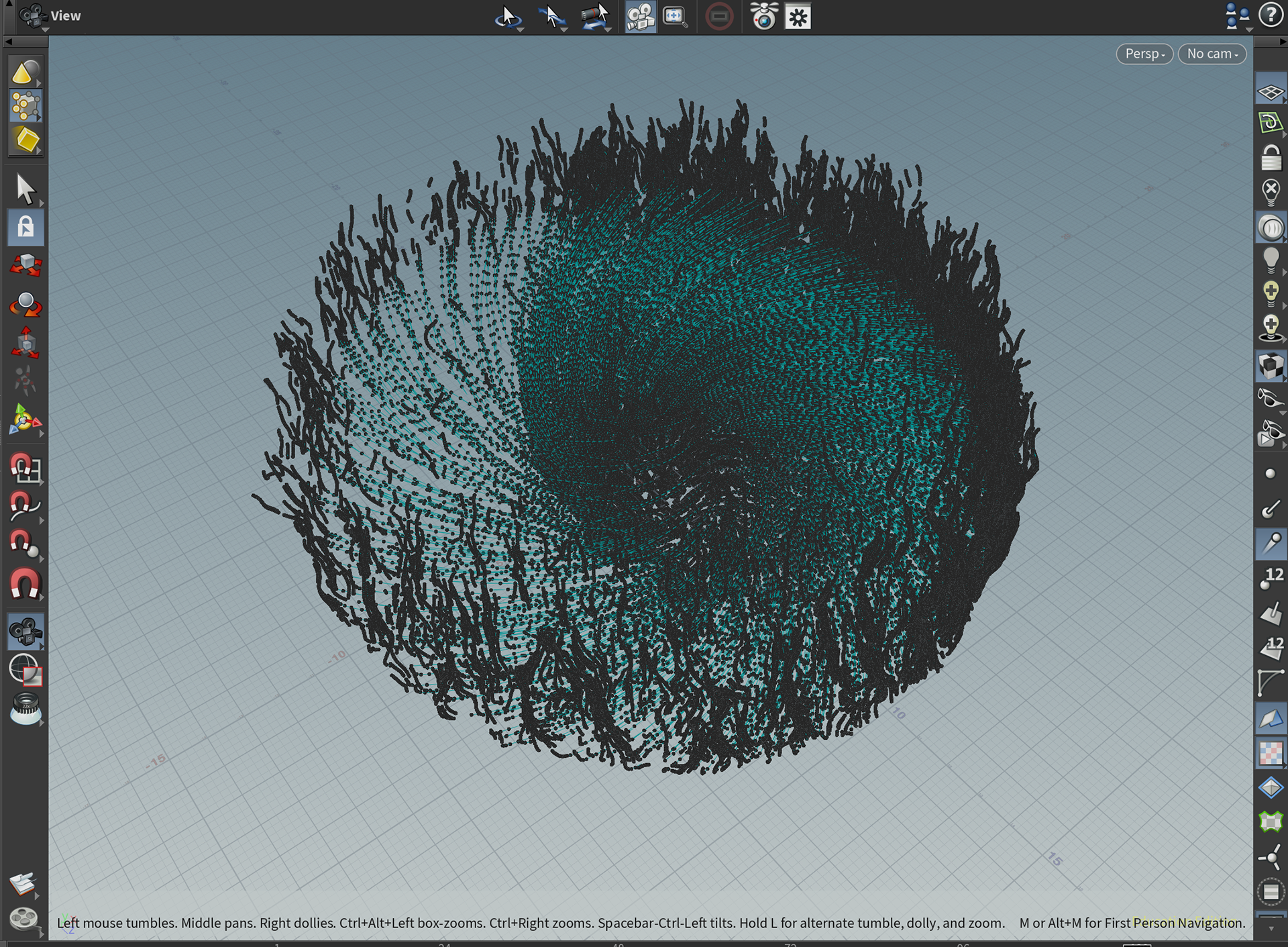The image size is (1288, 947).
Task: Toggle the construction plane grid icon
Action: click(x=1270, y=92)
